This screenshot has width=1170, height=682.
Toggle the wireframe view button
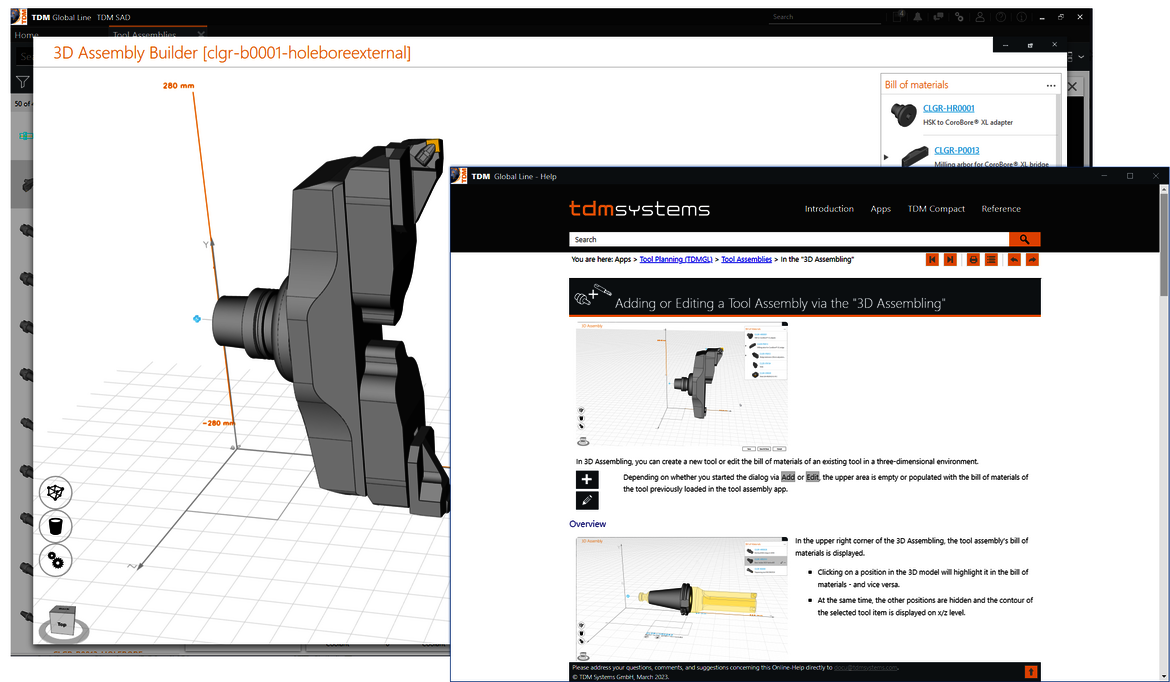pyautogui.click(x=56, y=493)
